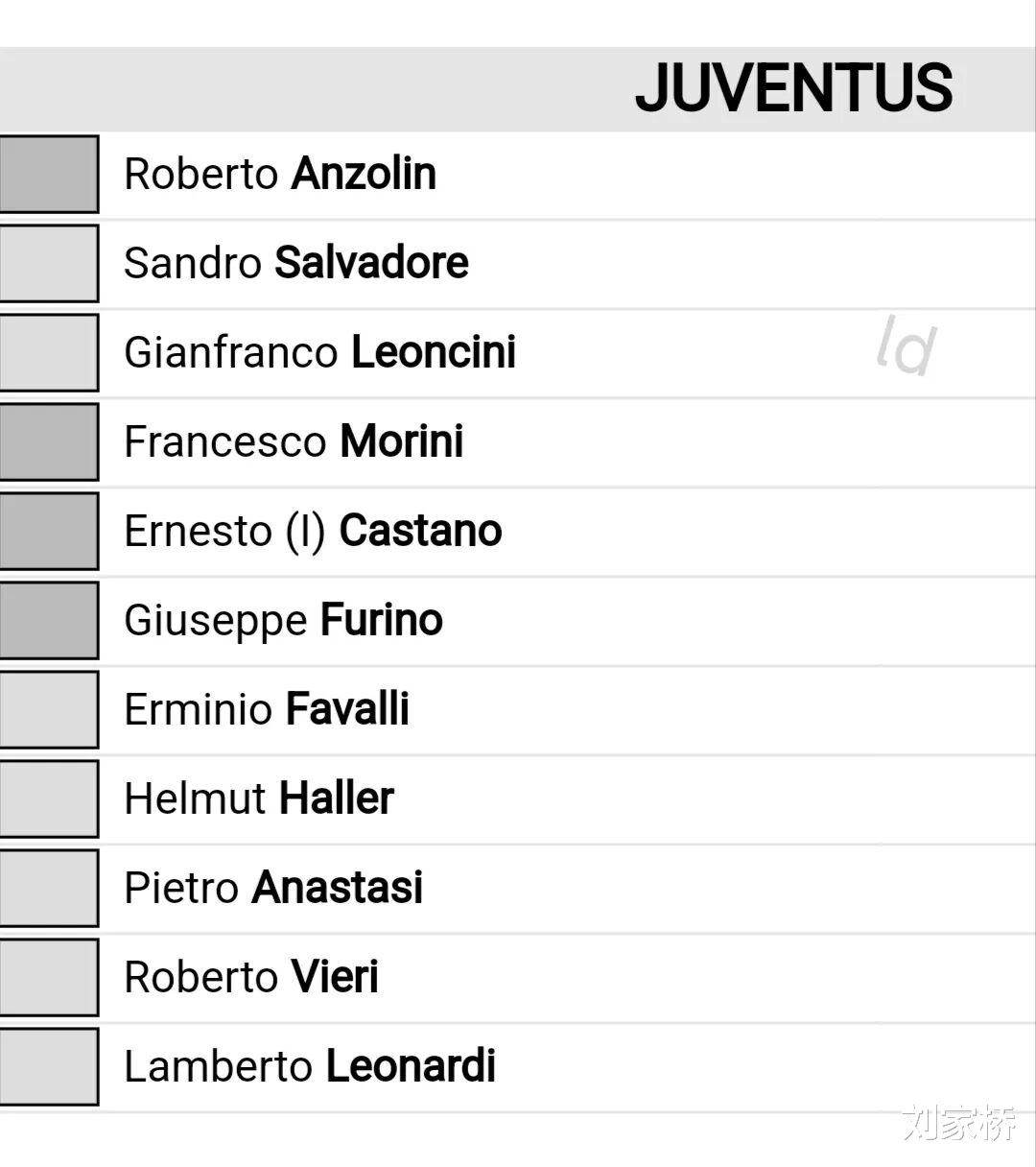Click the box beside Francesco Morini

(x=48, y=441)
